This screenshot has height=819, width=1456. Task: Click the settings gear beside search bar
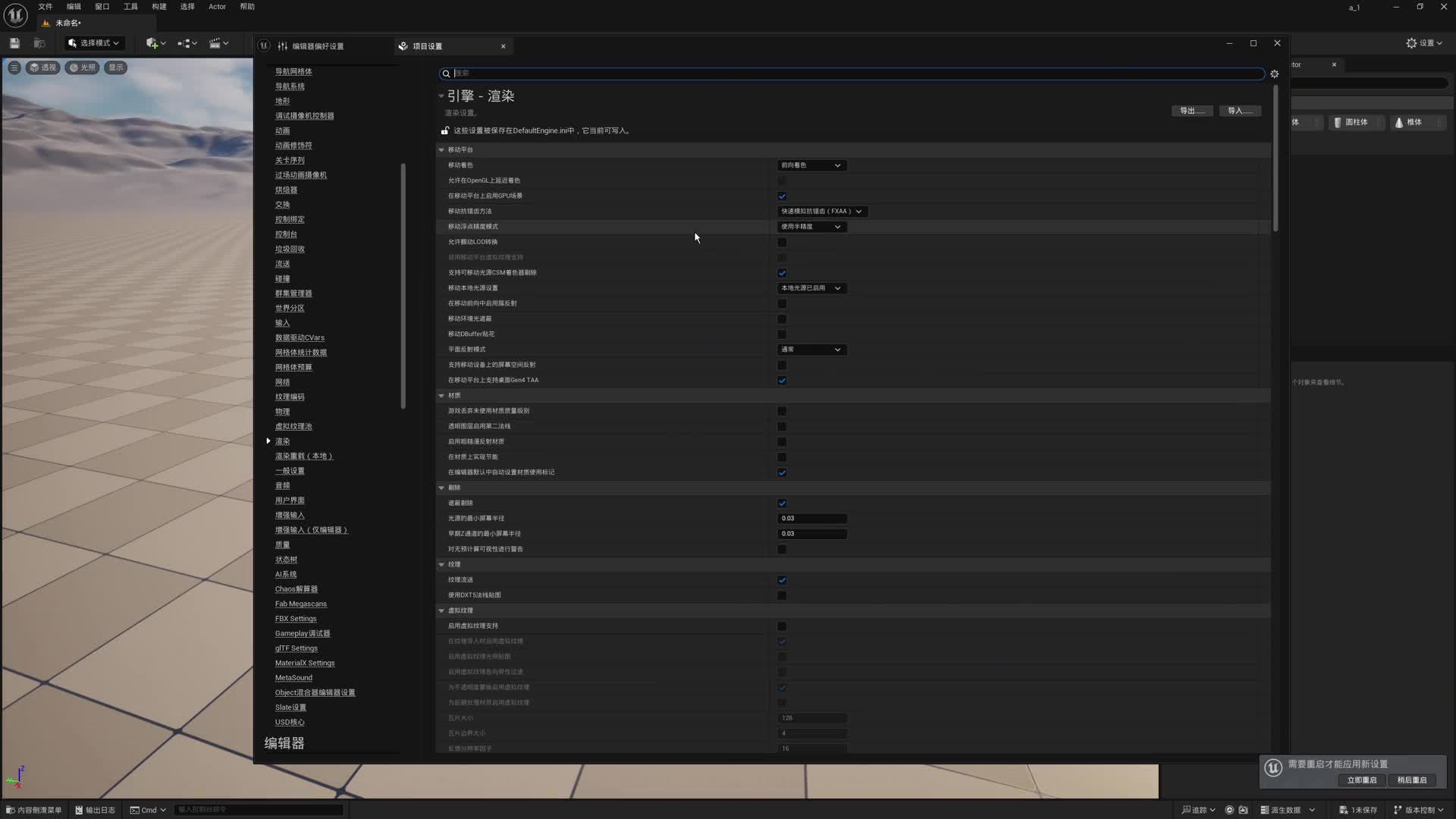click(1275, 74)
